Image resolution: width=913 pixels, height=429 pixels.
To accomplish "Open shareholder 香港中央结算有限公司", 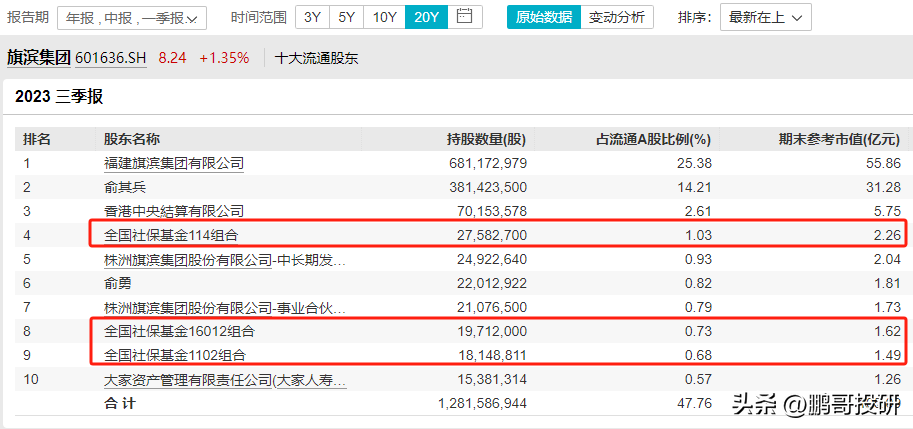I will point(173,211).
